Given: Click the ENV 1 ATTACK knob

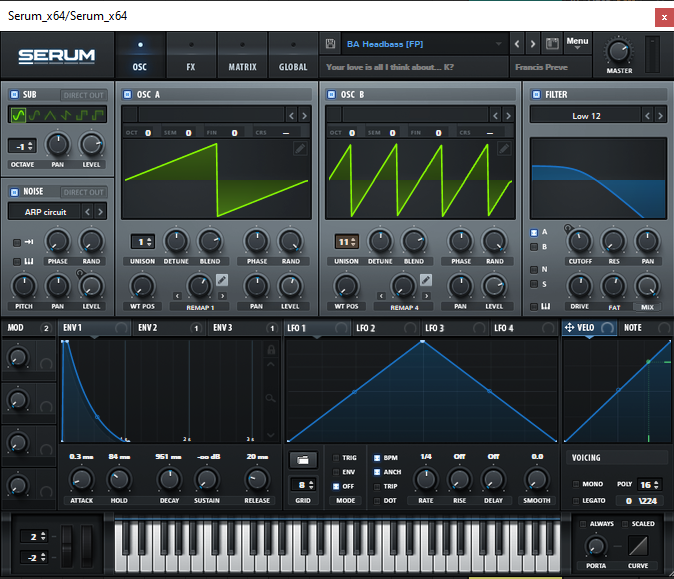Looking at the screenshot, I should pos(82,480).
